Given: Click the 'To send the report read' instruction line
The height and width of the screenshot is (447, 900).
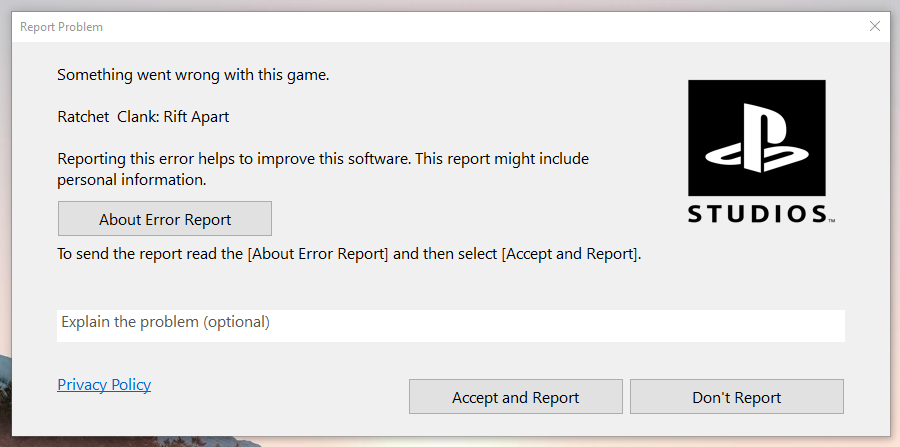Looking at the screenshot, I should 349,254.
